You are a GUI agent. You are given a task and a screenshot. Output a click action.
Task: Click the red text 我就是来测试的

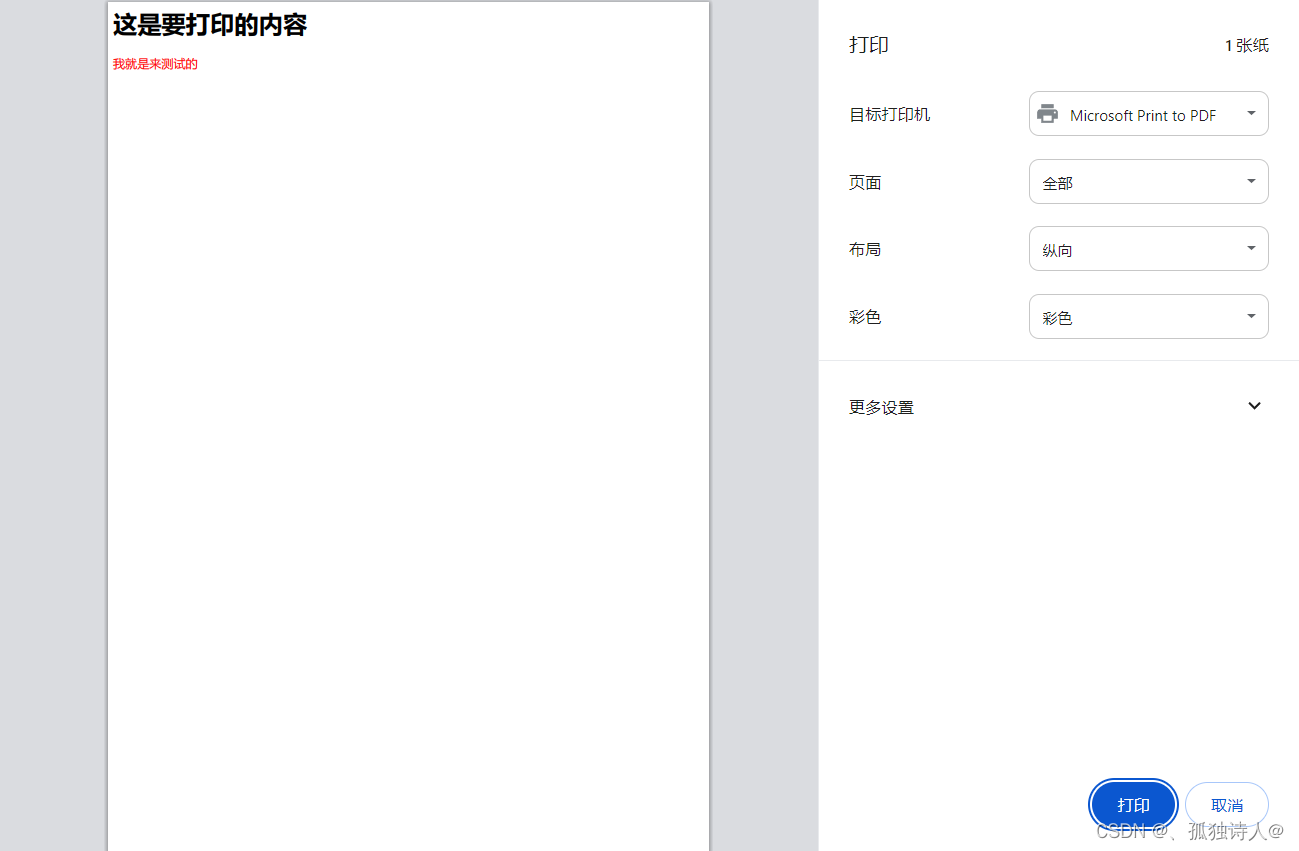point(155,63)
